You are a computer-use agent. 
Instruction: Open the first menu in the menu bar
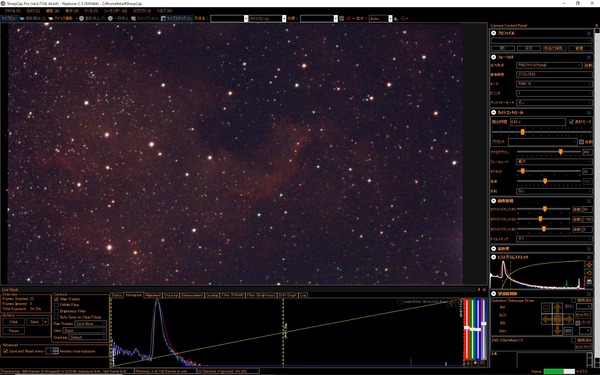click(13, 11)
